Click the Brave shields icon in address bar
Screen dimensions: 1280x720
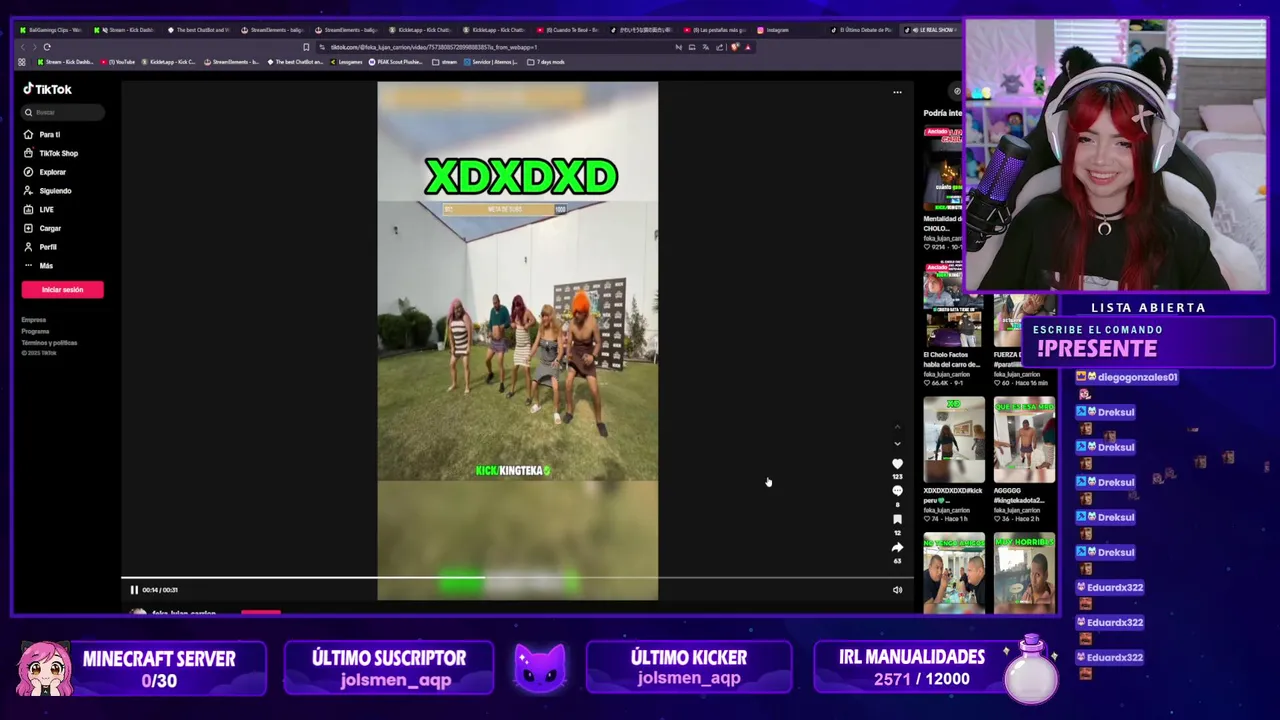(x=735, y=47)
